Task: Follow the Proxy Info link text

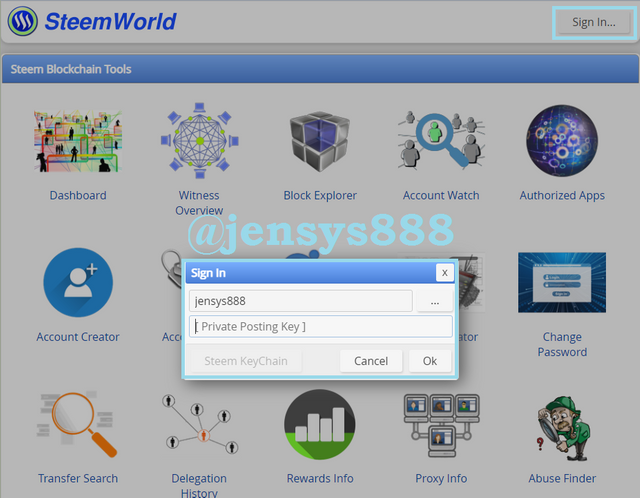Action: [441, 478]
